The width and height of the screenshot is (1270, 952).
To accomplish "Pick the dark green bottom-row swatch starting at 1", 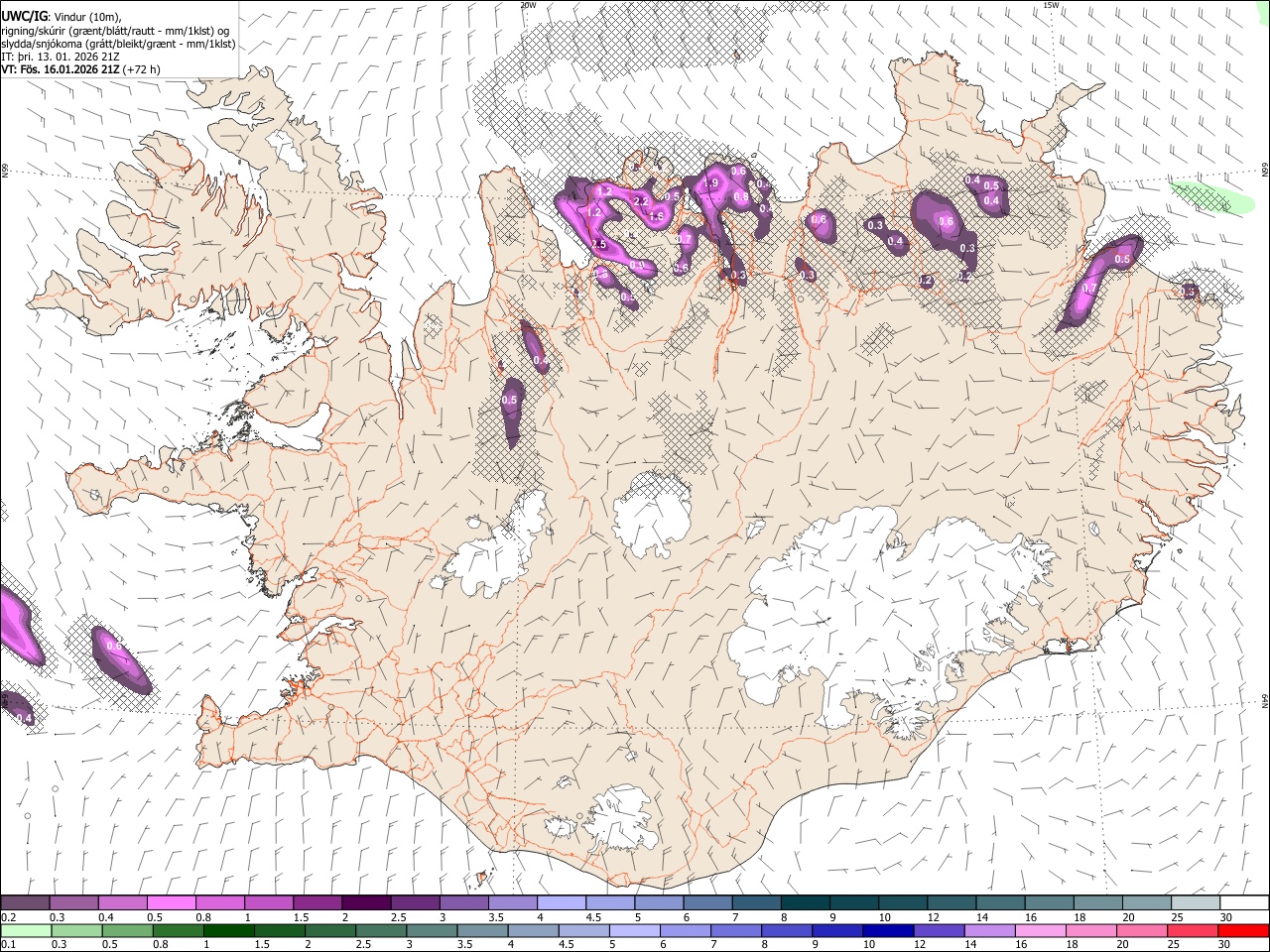I will [x=228, y=931].
